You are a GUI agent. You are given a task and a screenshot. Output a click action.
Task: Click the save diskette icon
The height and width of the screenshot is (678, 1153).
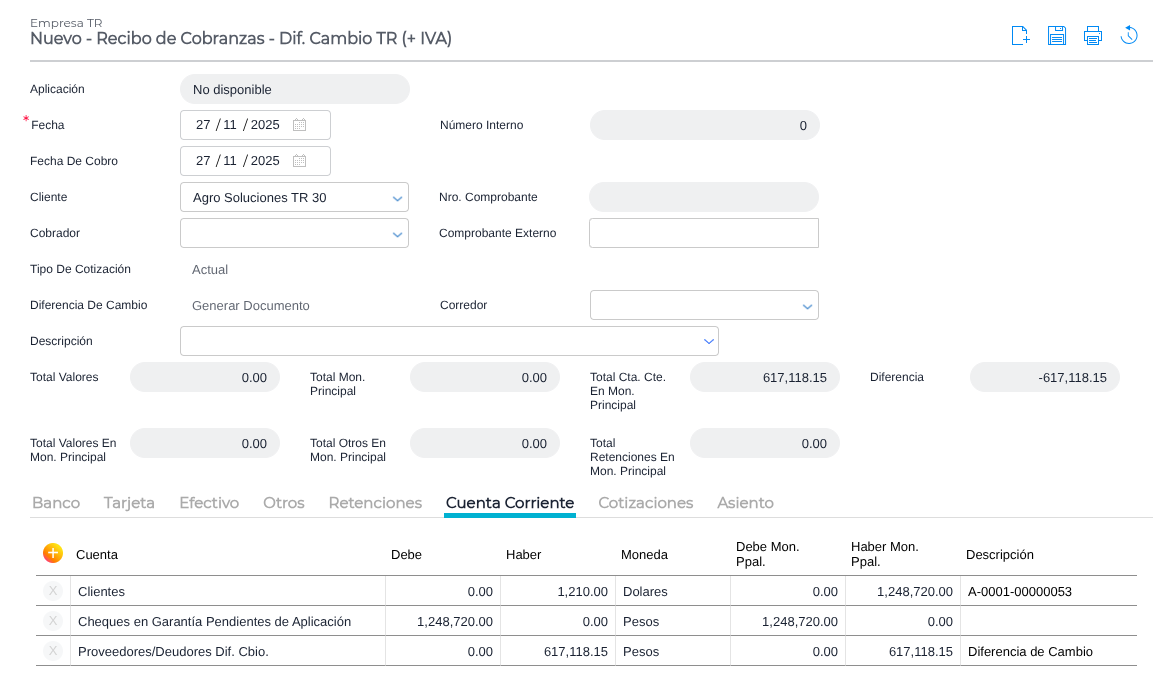pos(1056,36)
